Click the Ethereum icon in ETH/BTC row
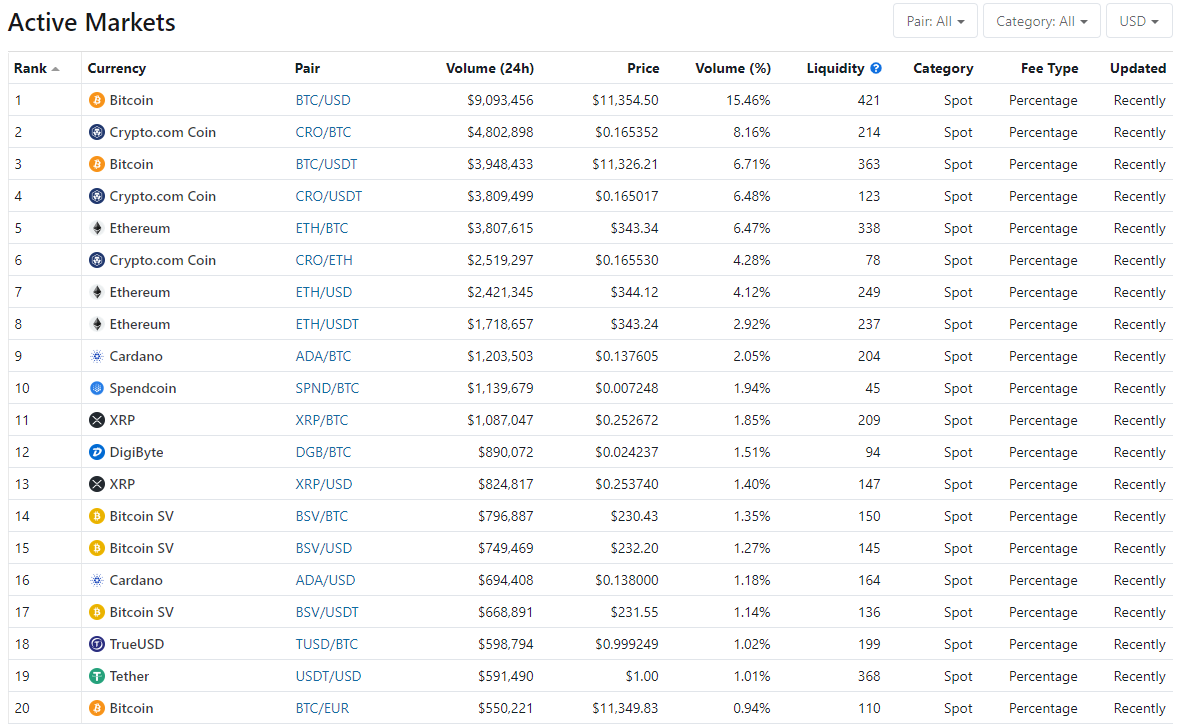The width and height of the screenshot is (1182, 724). pos(96,229)
